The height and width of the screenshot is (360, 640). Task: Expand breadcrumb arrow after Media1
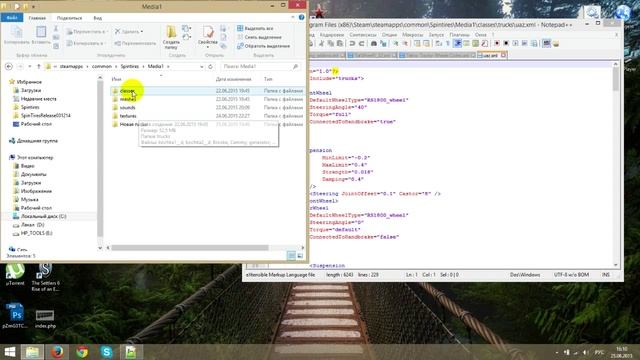[x=168, y=67]
